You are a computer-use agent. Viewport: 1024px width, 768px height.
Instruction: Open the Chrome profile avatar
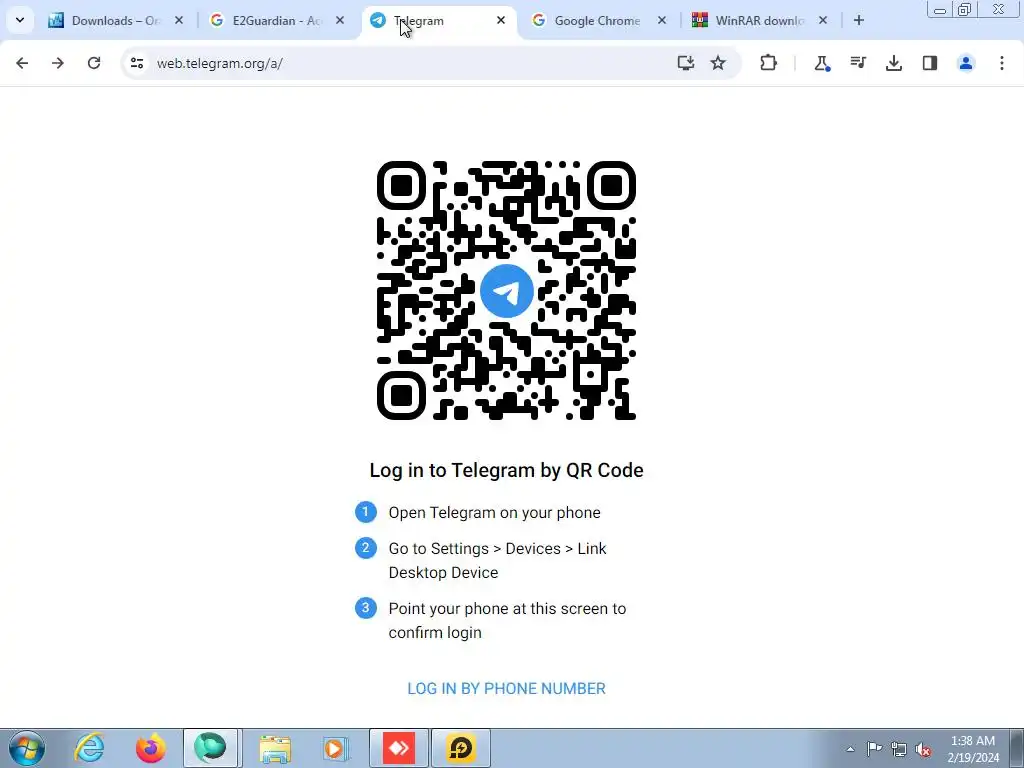tap(966, 63)
